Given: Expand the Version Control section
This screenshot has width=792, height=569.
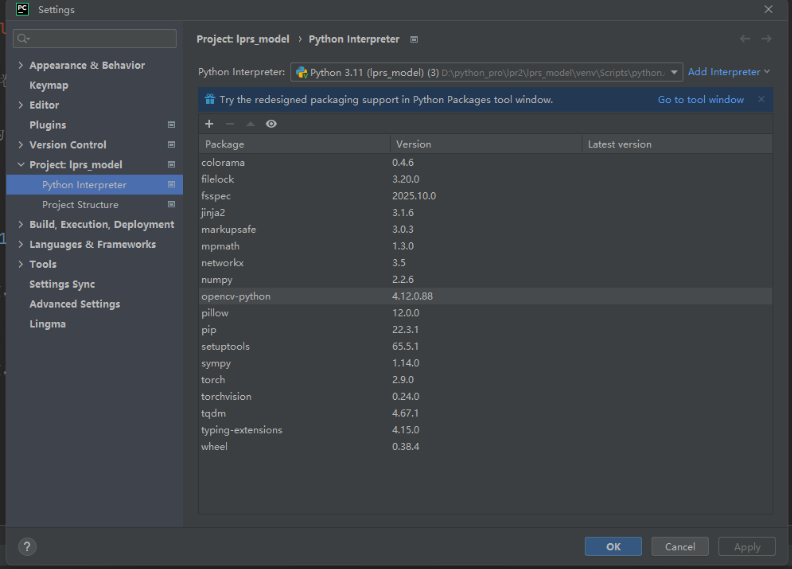Looking at the screenshot, I should pyautogui.click(x=21, y=145).
